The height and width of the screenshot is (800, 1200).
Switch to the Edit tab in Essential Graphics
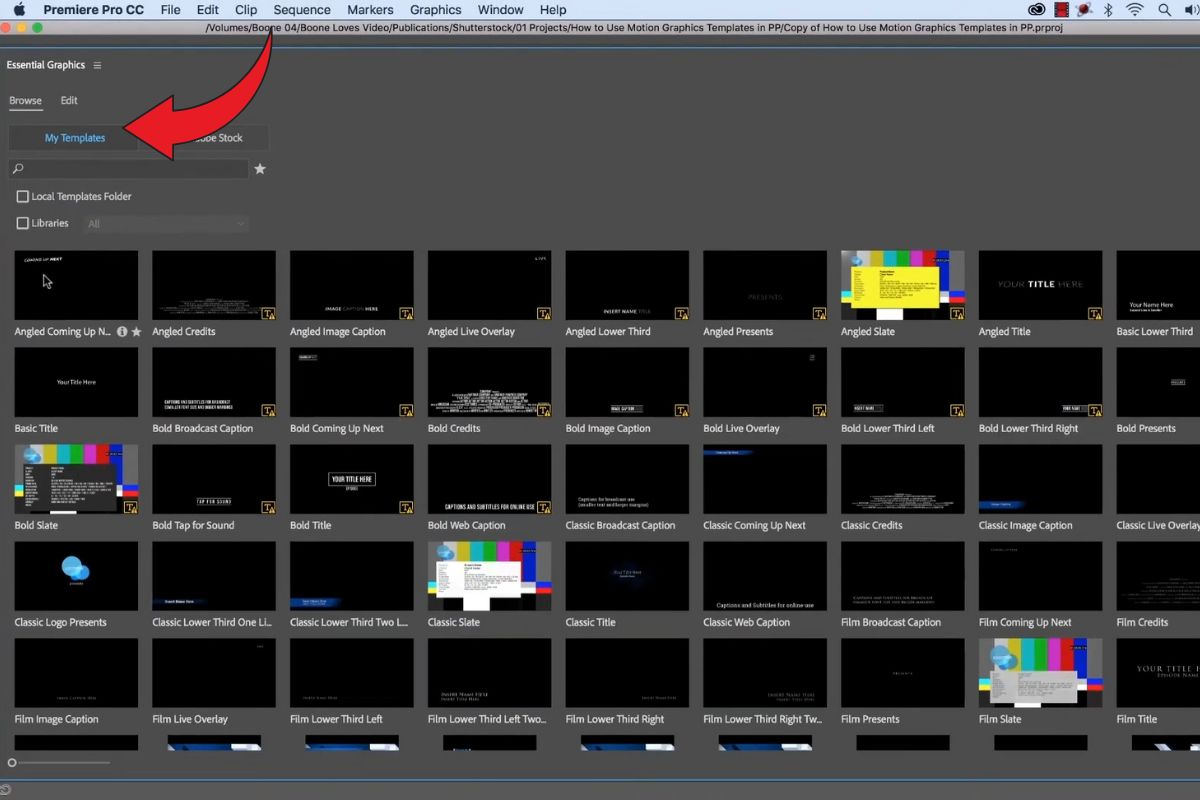[69, 101]
